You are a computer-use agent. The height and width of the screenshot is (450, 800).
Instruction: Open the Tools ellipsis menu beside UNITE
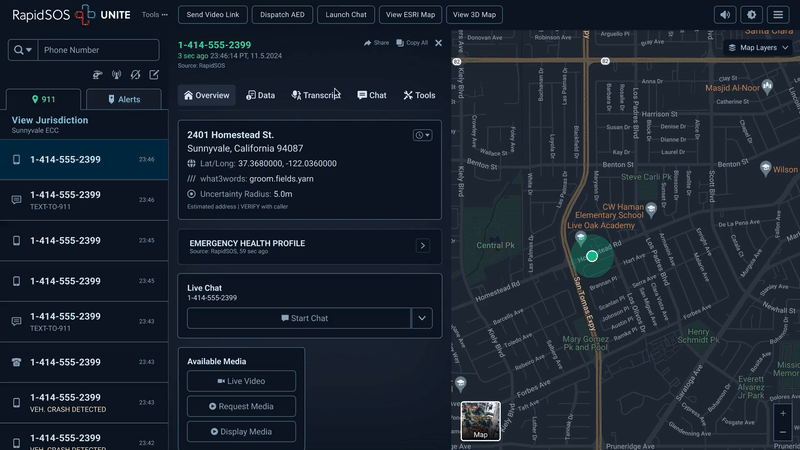[155, 15]
